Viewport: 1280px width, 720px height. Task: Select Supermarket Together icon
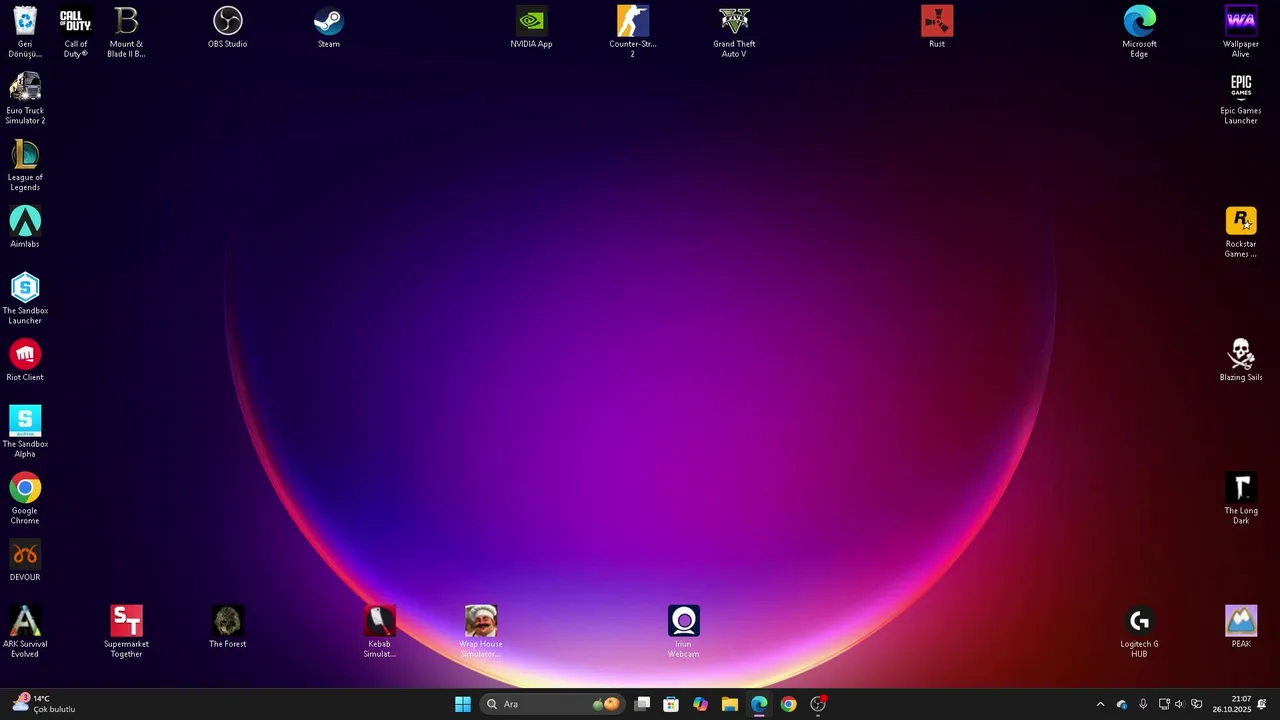(126, 632)
